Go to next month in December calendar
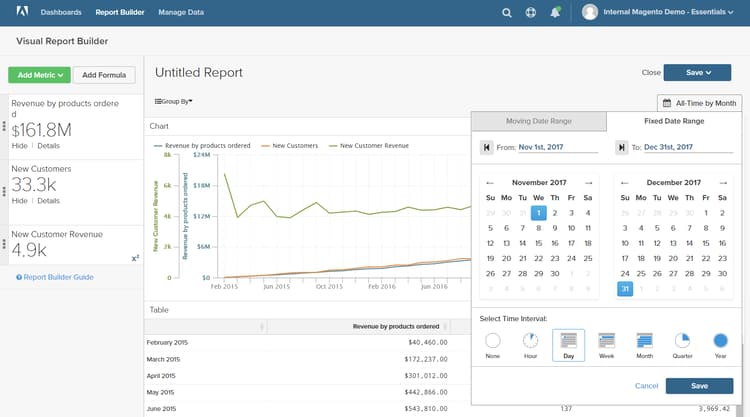This screenshot has height=417, width=750. click(x=724, y=183)
